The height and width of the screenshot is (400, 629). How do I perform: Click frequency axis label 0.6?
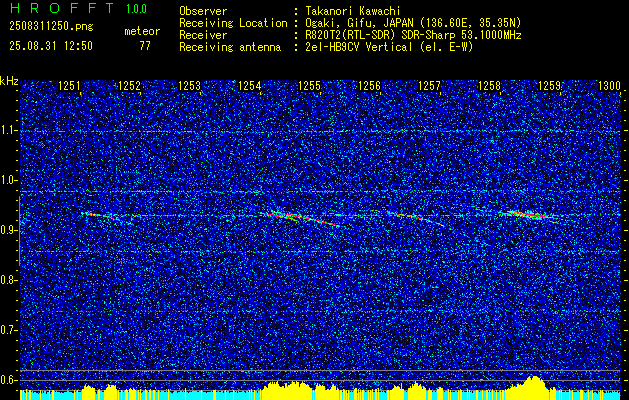9,380
